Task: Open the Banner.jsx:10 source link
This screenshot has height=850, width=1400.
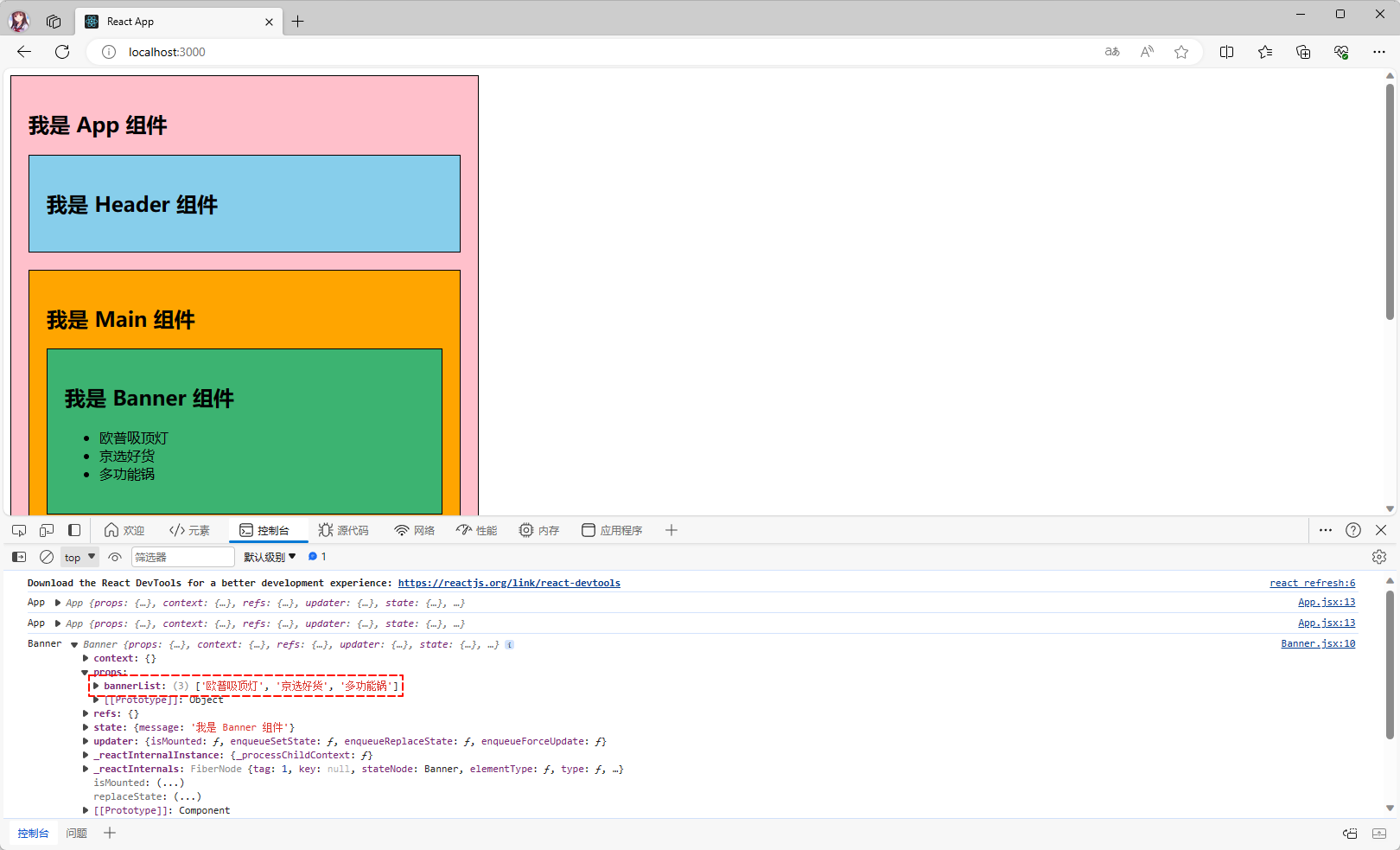Action: 1317,643
